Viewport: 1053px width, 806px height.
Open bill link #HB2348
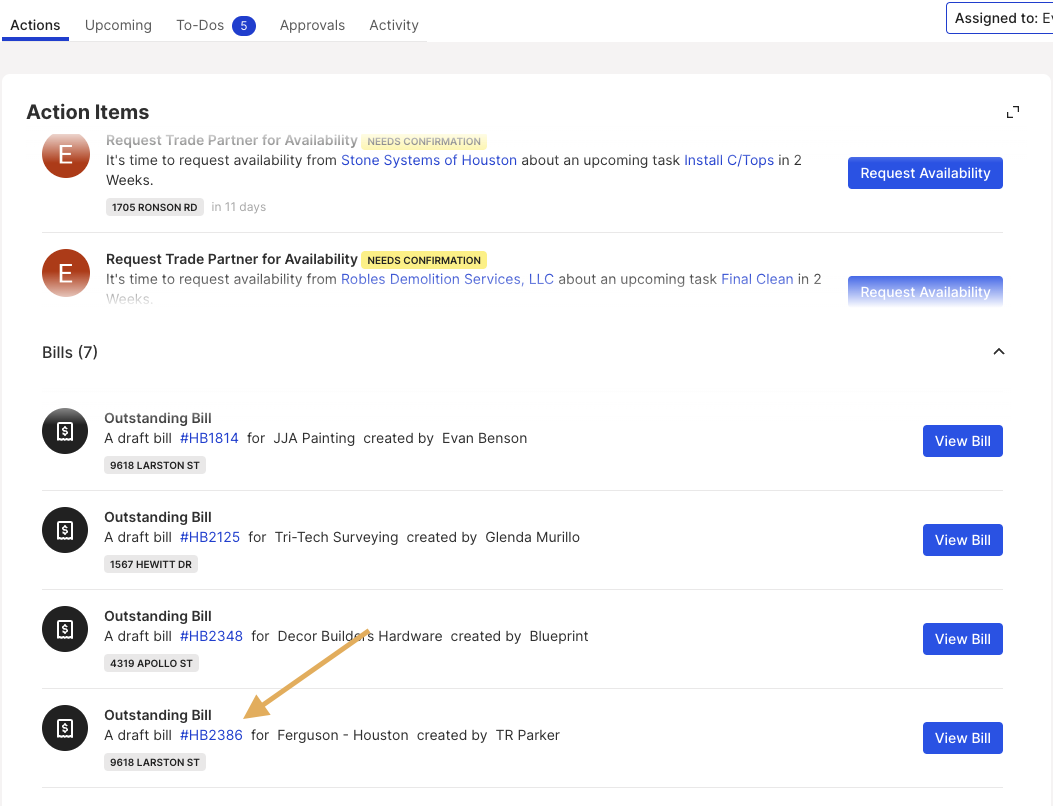pos(211,636)
